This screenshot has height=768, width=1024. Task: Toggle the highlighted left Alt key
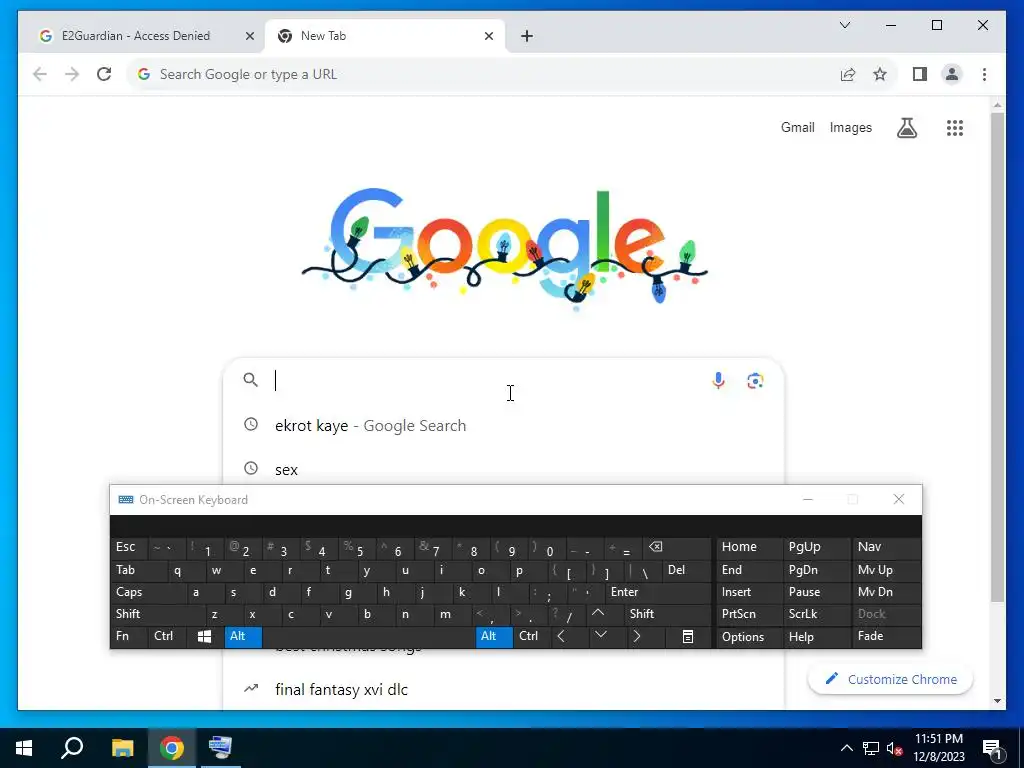(243, 636)
